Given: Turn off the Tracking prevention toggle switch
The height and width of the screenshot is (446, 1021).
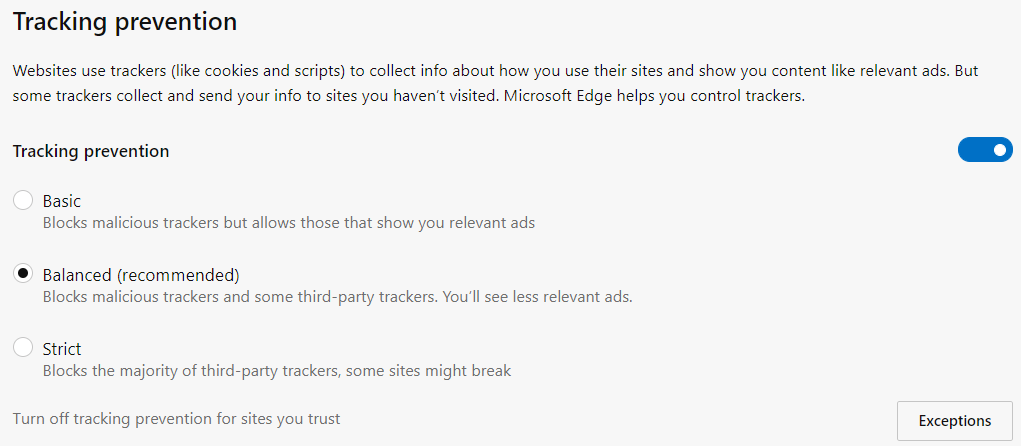Looking at the screenshot, I should pyautogui.click(x=984, y=150).
